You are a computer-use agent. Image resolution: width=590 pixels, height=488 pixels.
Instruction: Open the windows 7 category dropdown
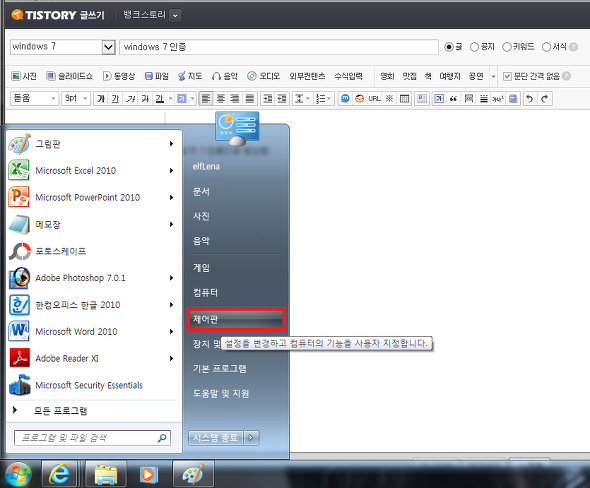point(108,47)
